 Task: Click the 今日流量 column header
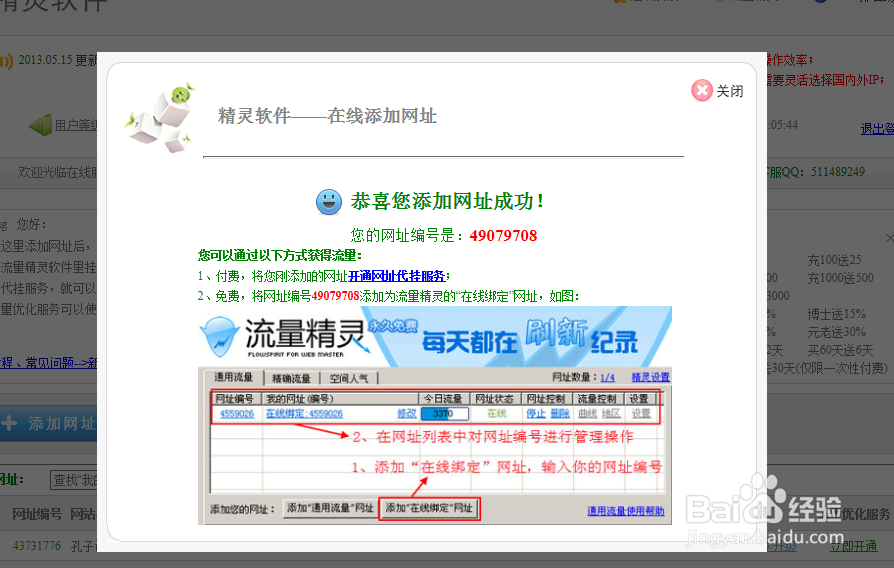pyautogui.click(x=443, y=399)
